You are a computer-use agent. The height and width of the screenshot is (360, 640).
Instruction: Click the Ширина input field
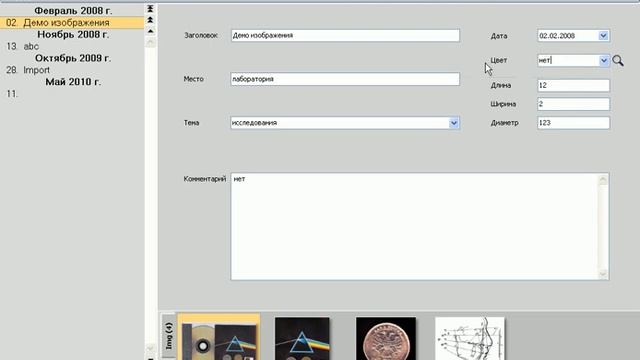(x=573, y=104)
